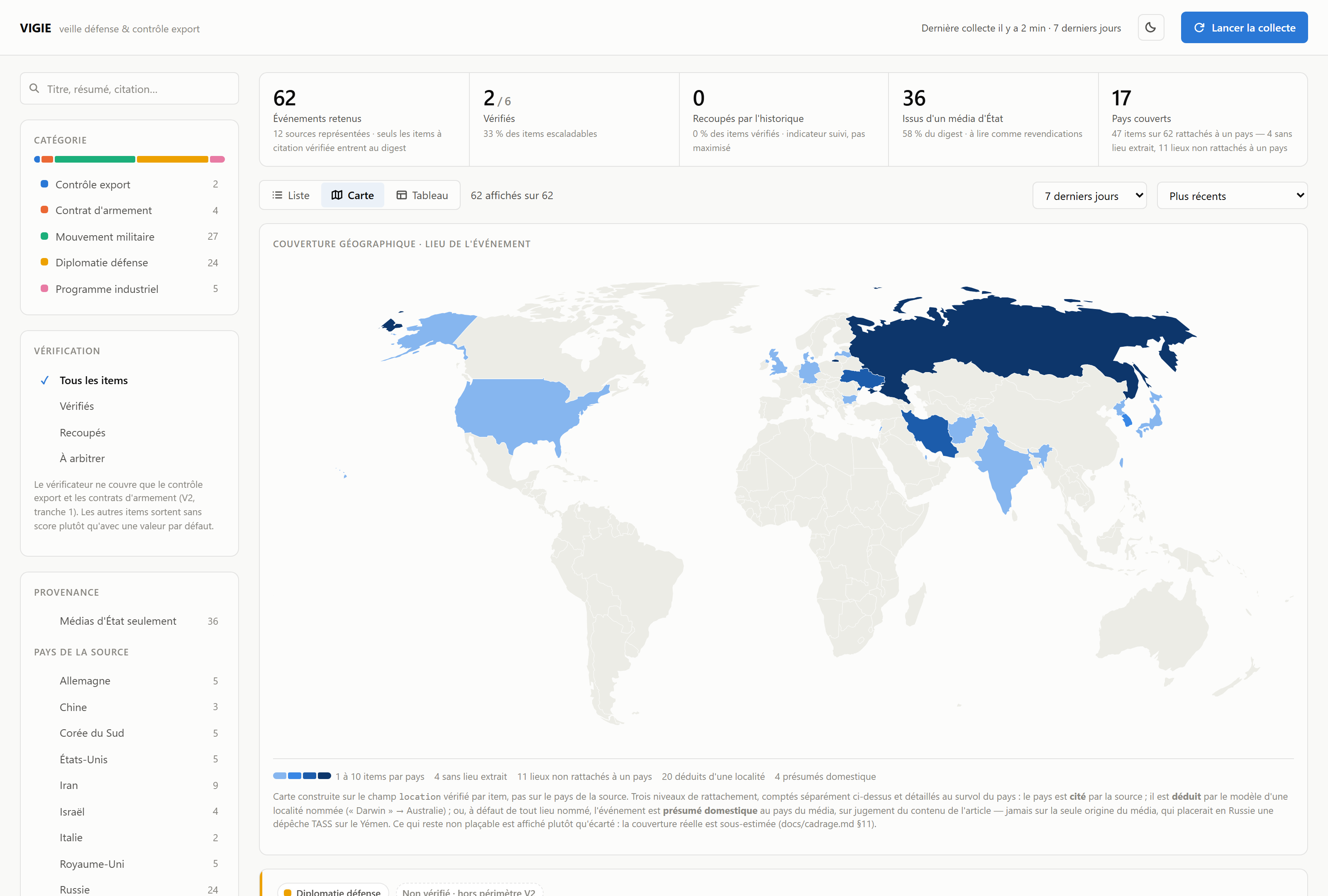
Task: Click '62 affichés sur 62' counter
Action: click(x=511, y=195)
